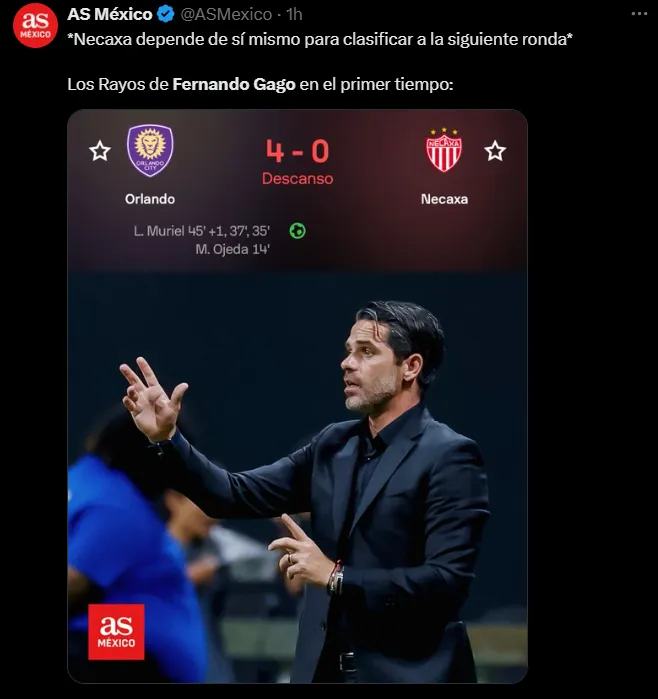Click the Necaxa striped shield crest
Screen dimensions: 658x699
pyautogui.click(x=444, y=150)
